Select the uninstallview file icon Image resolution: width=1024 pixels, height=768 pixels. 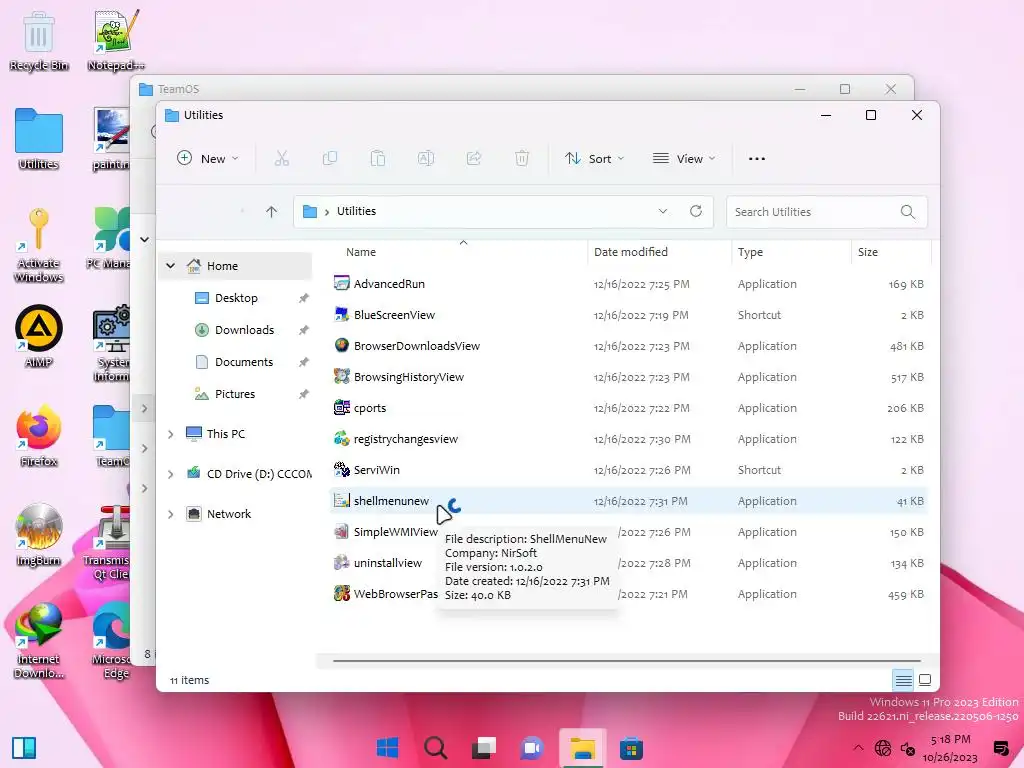(342, 563)
